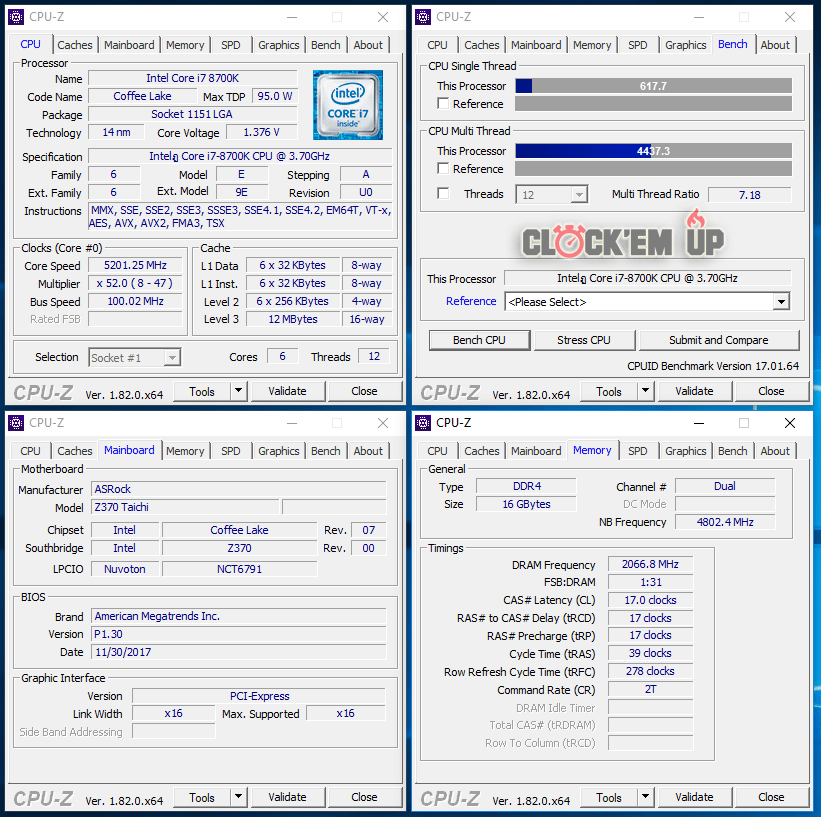Open the Reference '<Please Select>' dropdown
Screen dimensions: 821x817
click(647, 302)
